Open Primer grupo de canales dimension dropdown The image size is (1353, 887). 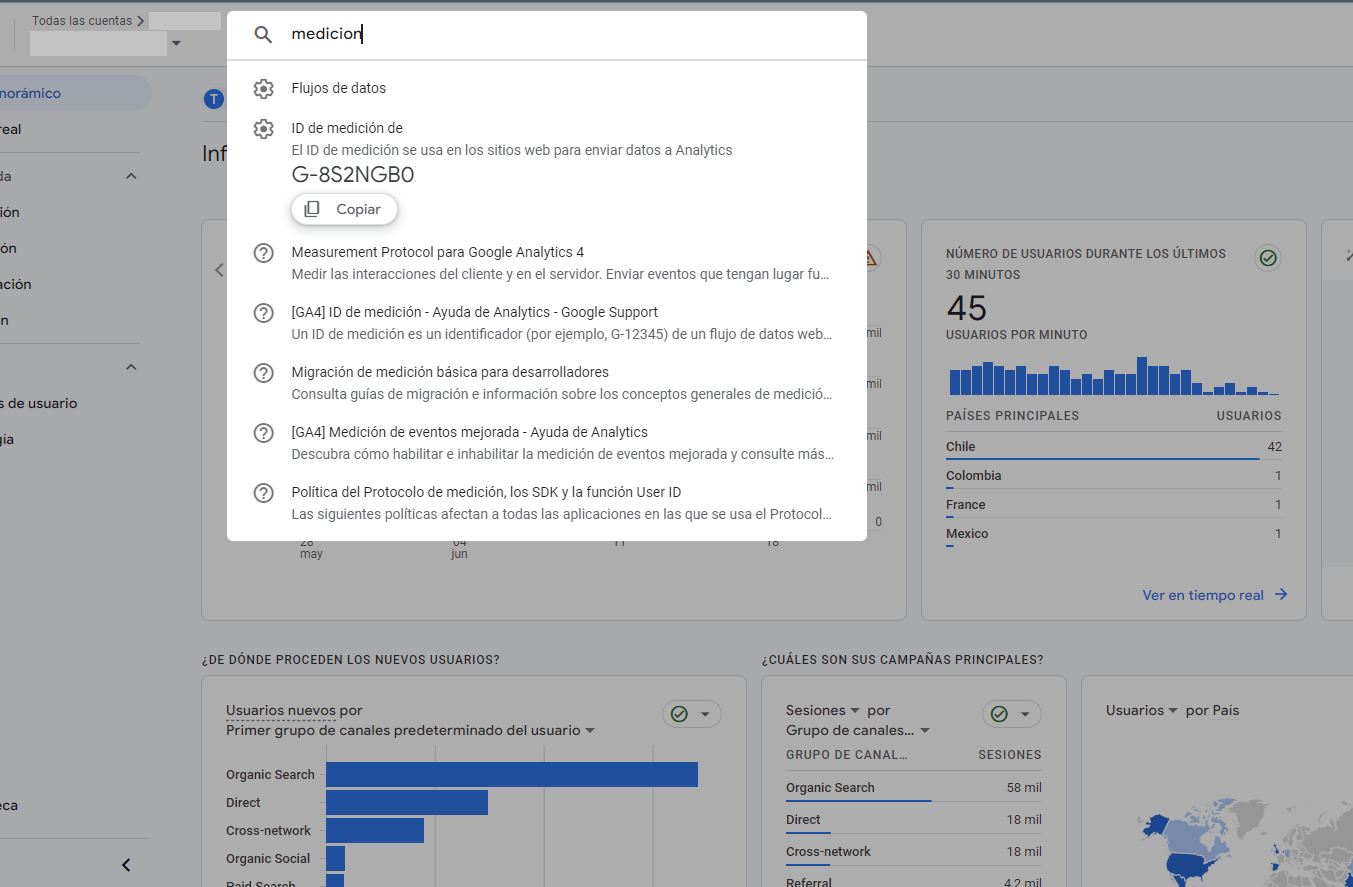[590, 731]
